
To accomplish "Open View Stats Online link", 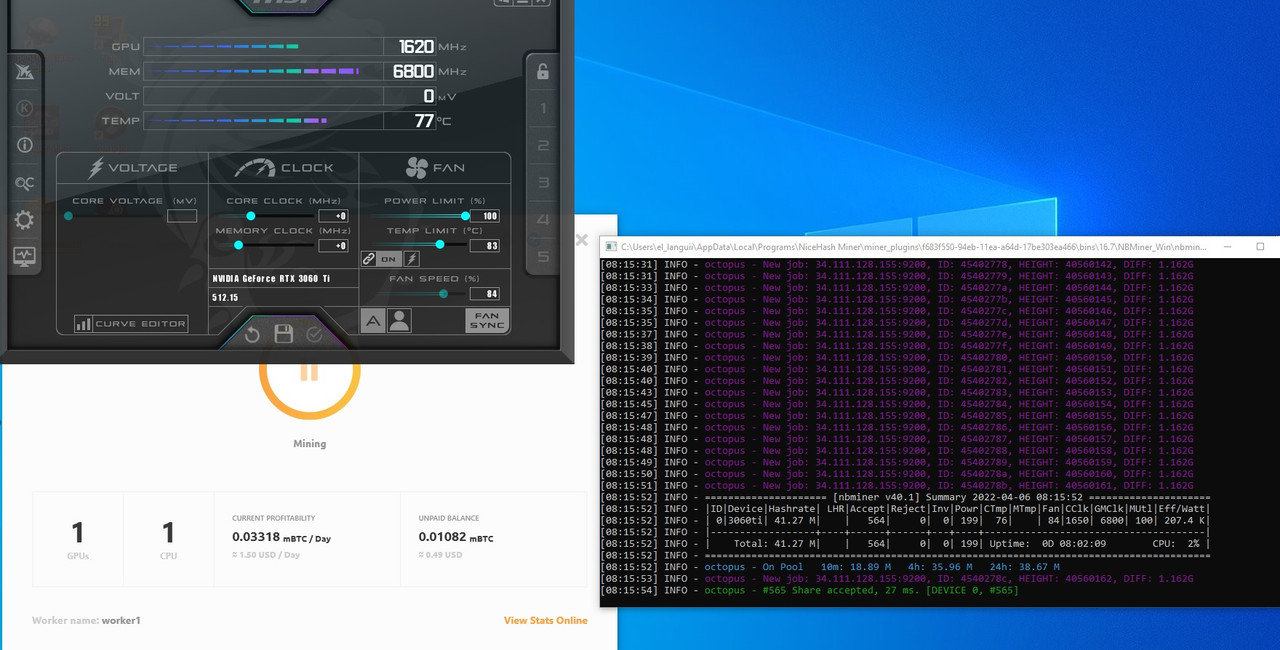I will [x=545, y=620].
